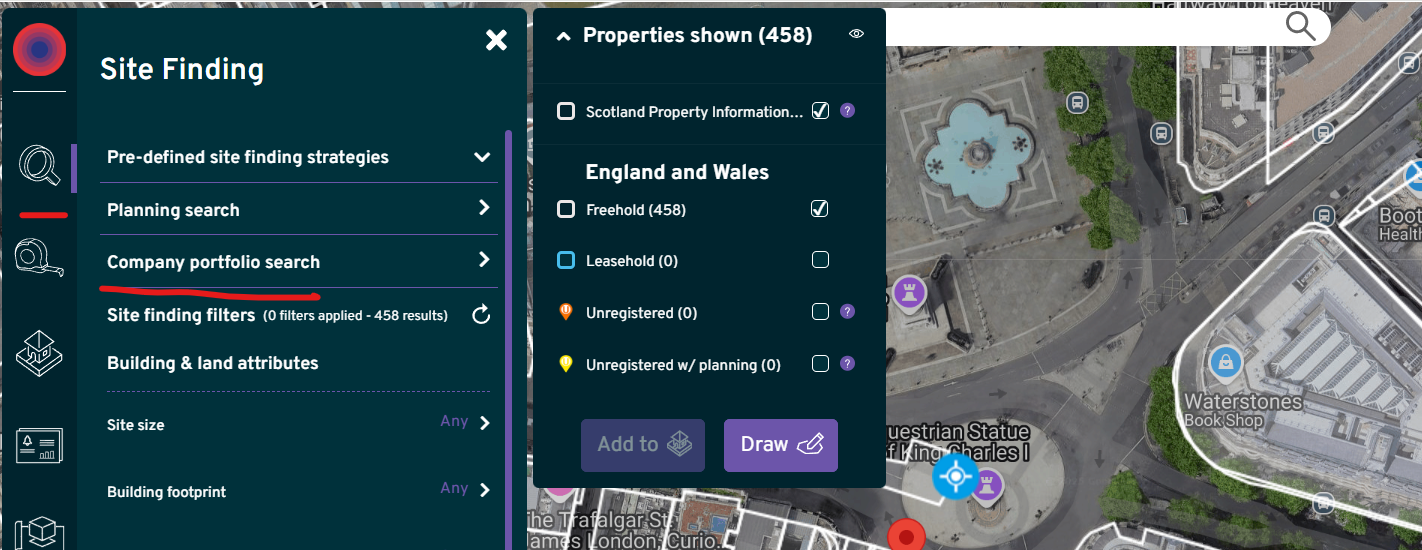Click the Draw button

pos(780,445)
